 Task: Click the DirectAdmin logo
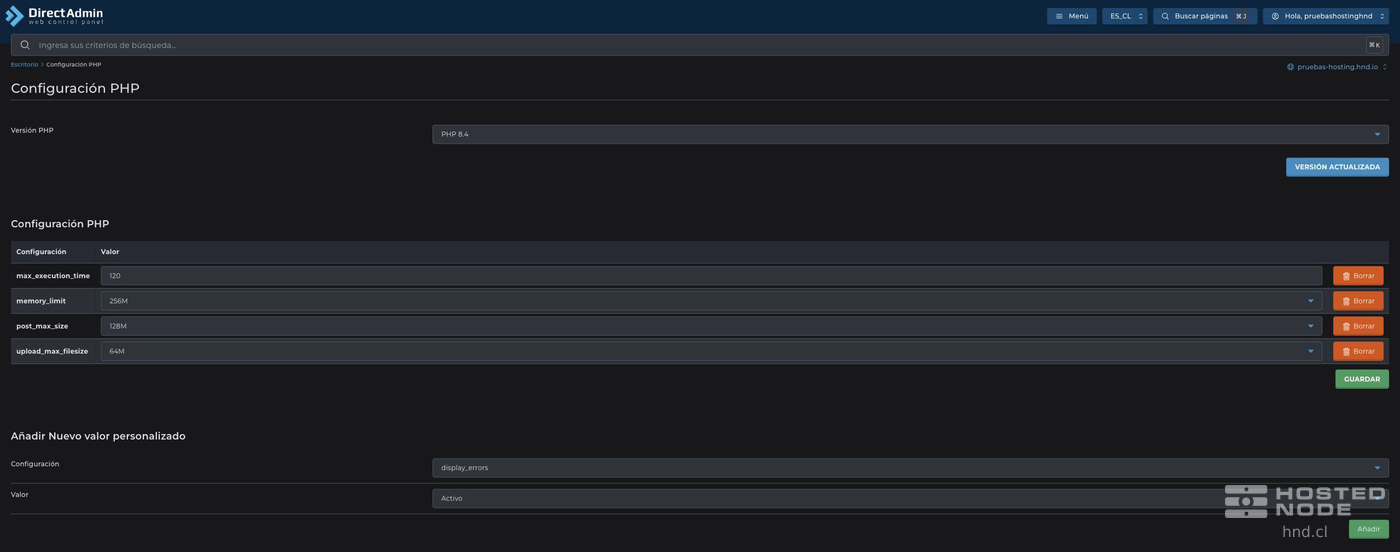click(x=54, y=15)
